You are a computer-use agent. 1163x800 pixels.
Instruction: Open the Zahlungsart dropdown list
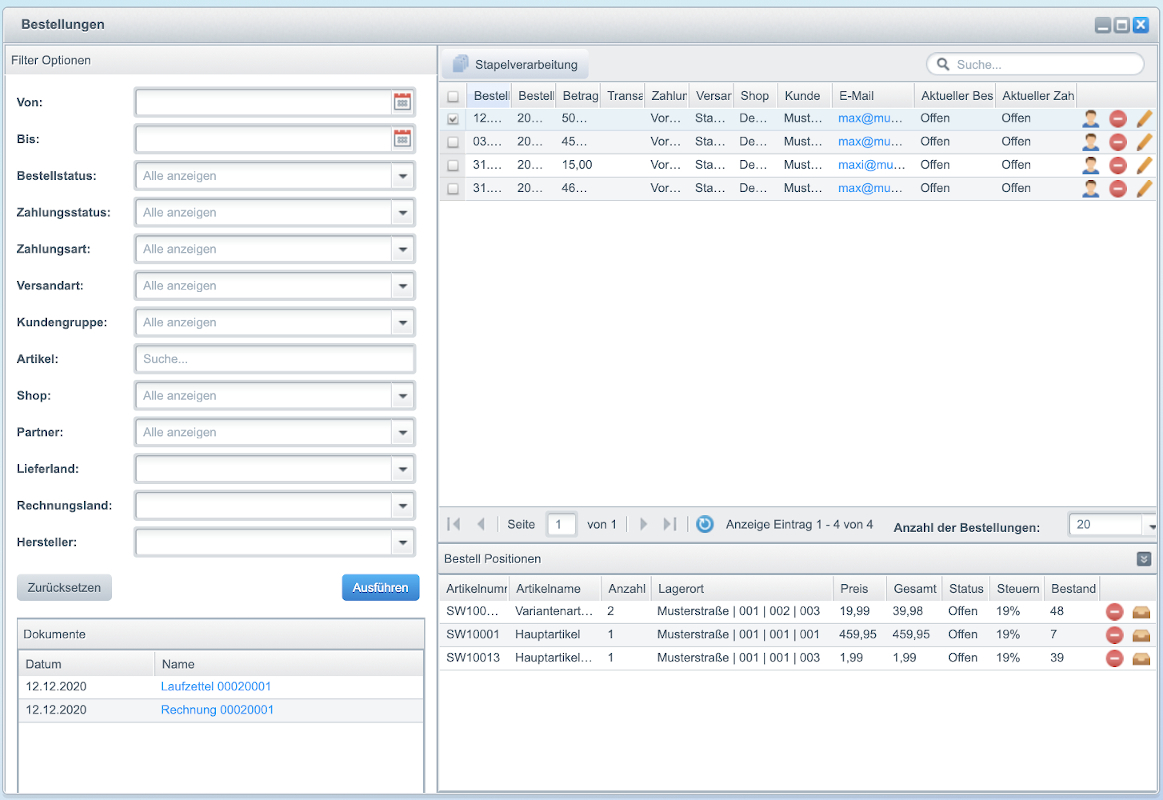(x=402, y=249)
